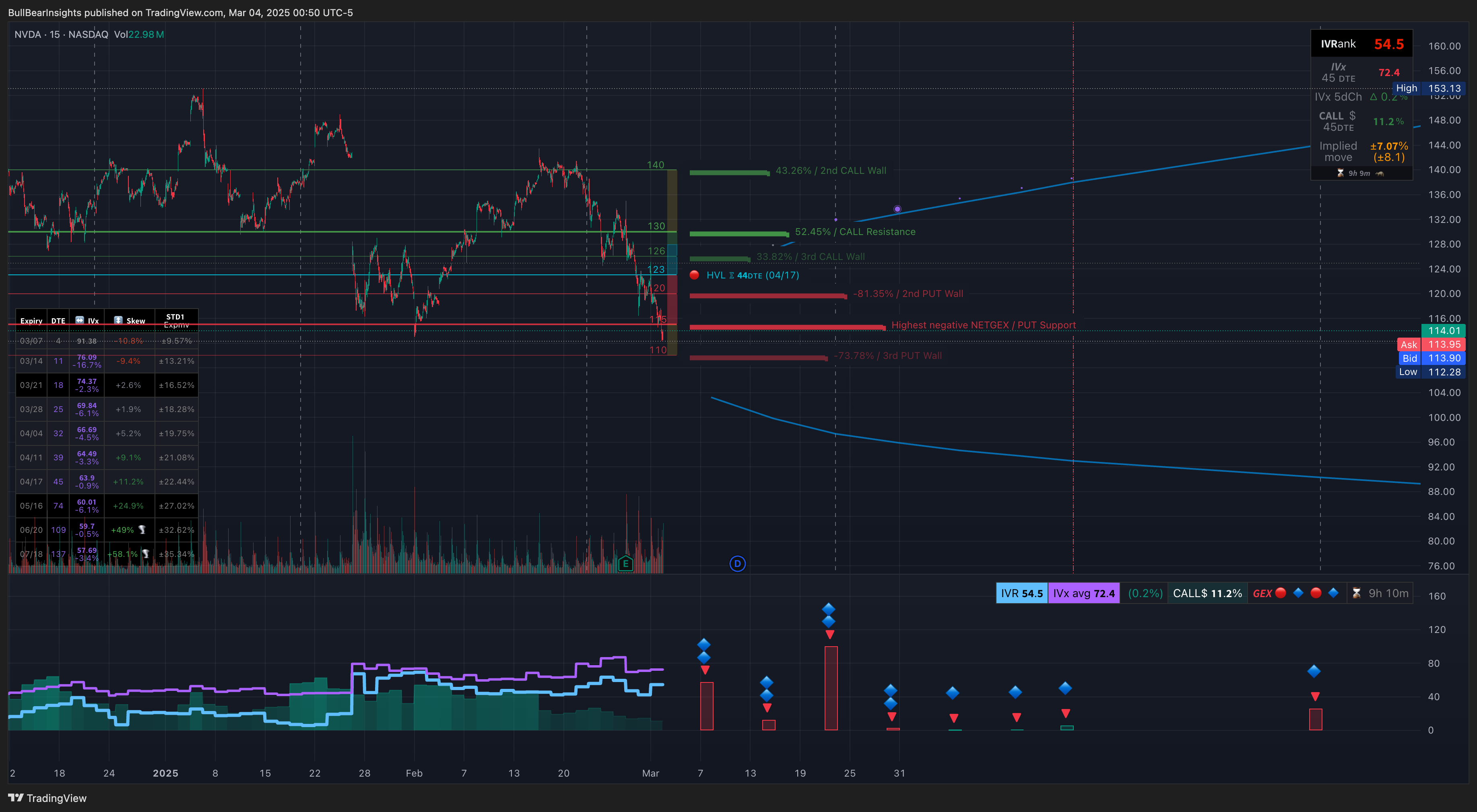Screen dimensions: 1477x812
Task: Click the green 114.01 last price label
Action: (1443, 330)
